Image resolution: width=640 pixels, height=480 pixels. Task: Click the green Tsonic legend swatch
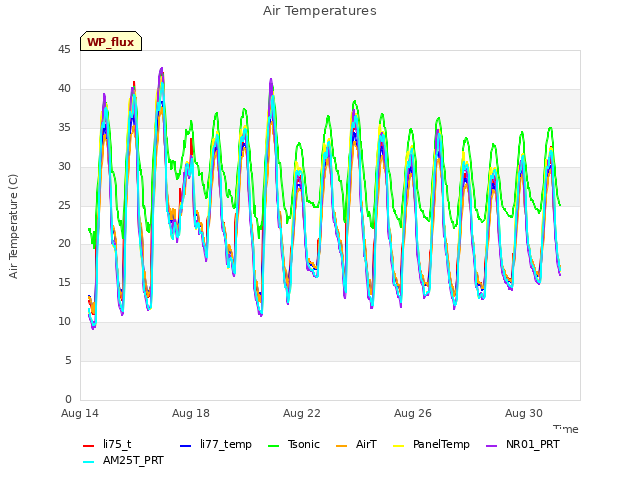(x=273, y=446)
